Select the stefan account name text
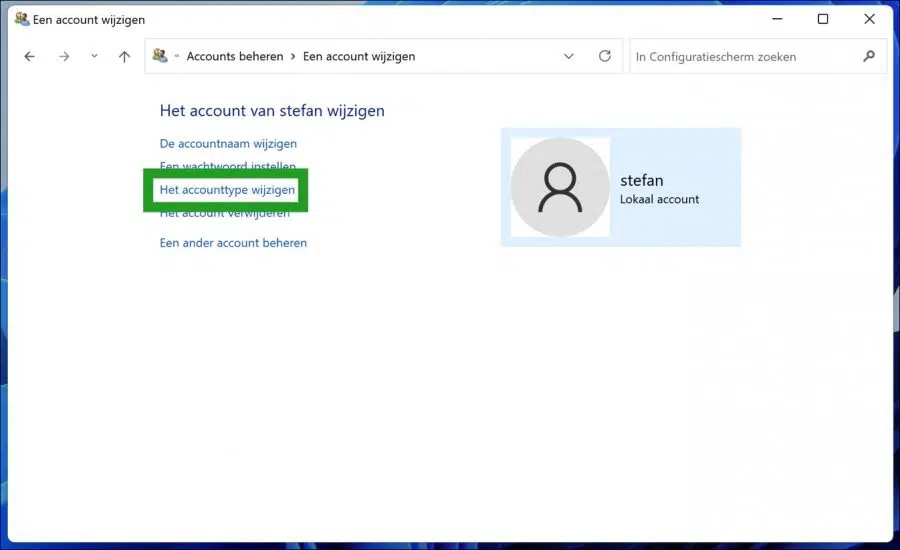Screen dimensions: 900x550 642,180
